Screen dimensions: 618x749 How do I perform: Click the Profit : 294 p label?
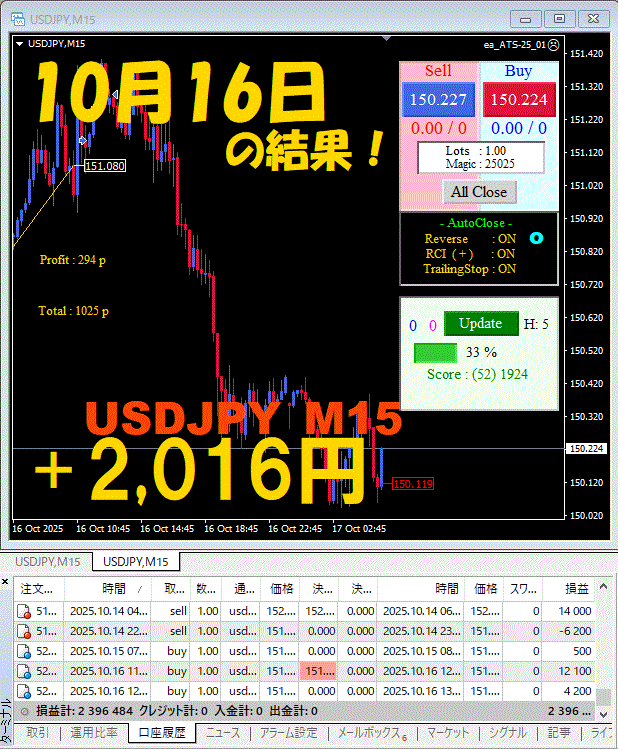click(x=73, y=260)
